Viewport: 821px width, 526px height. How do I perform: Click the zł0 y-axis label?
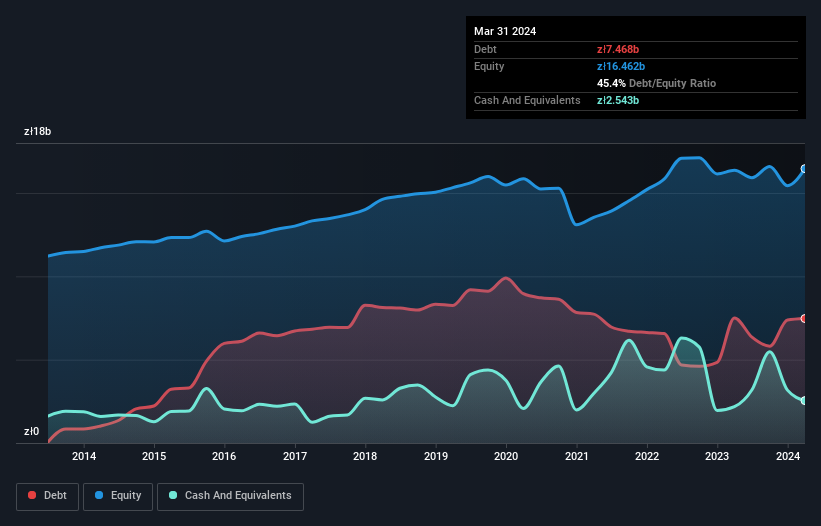click(x=31, y=431)
